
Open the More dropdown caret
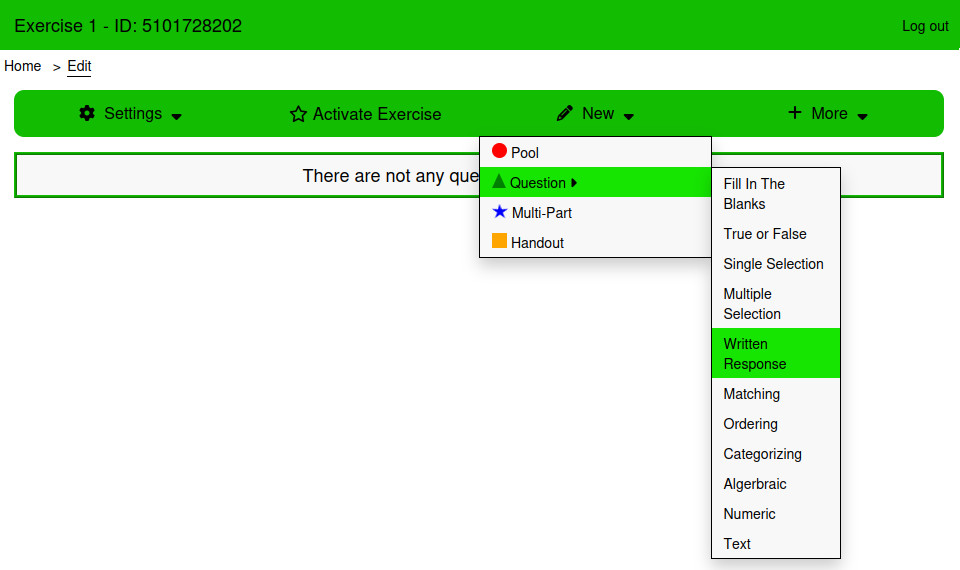click(x=862, y=116)
